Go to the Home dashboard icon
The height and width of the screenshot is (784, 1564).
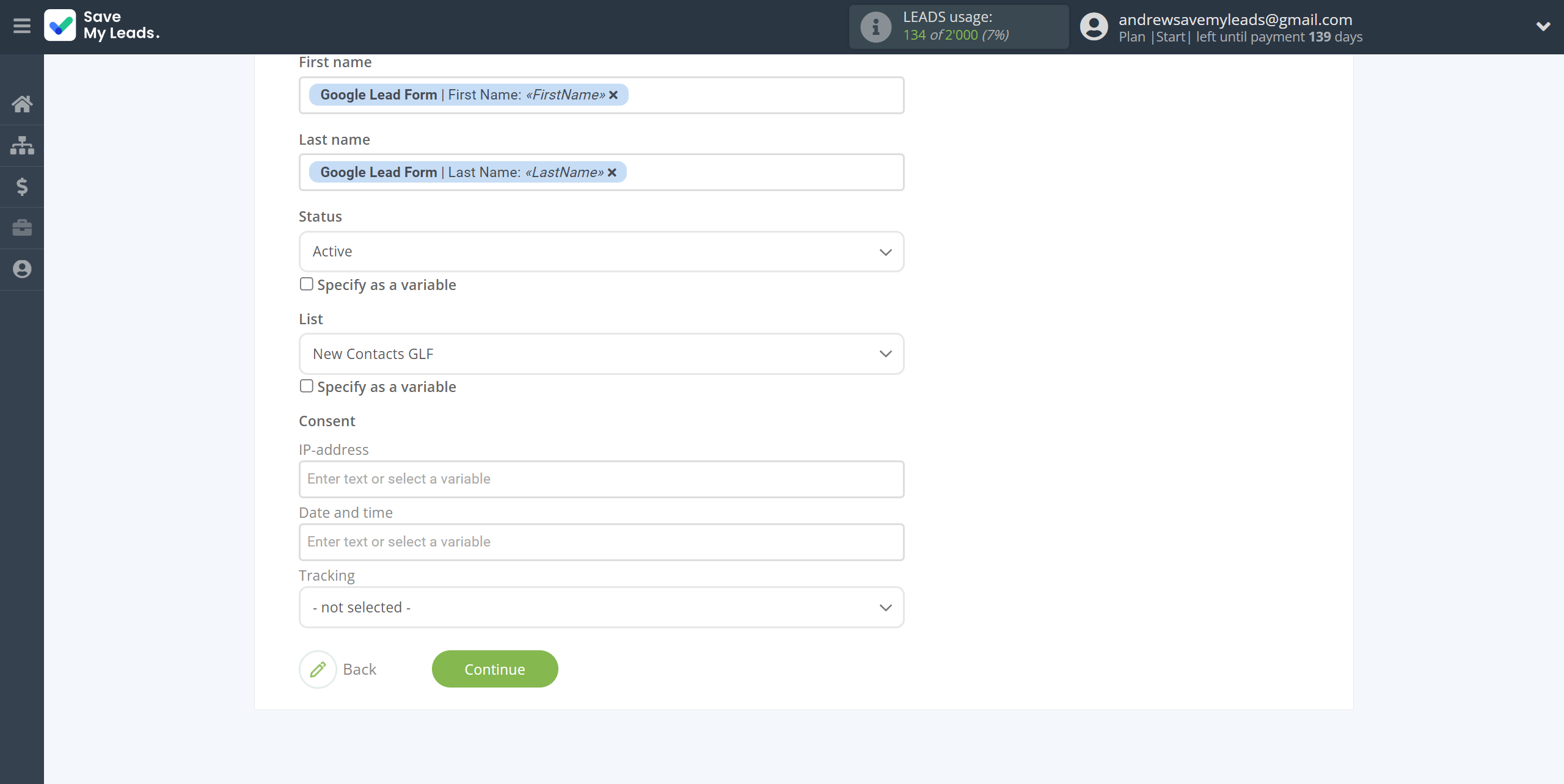[22, 104]
